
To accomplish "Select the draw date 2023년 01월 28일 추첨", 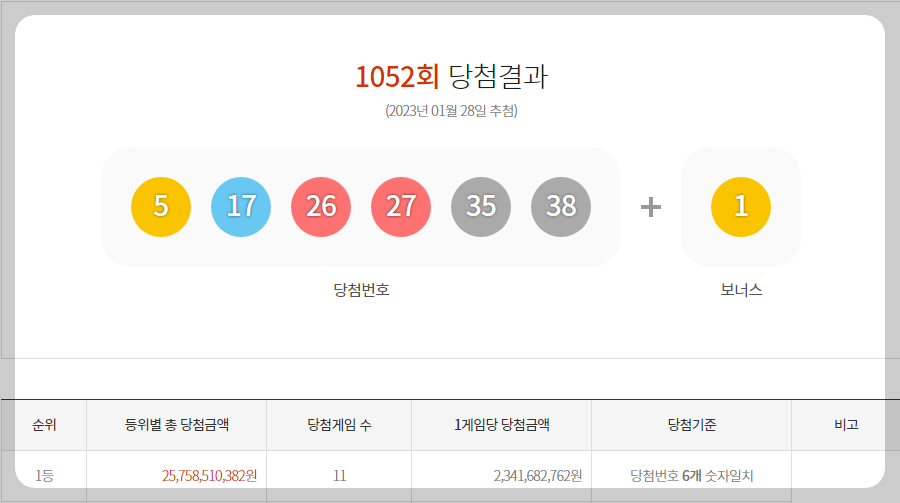I will coord(452,110).
